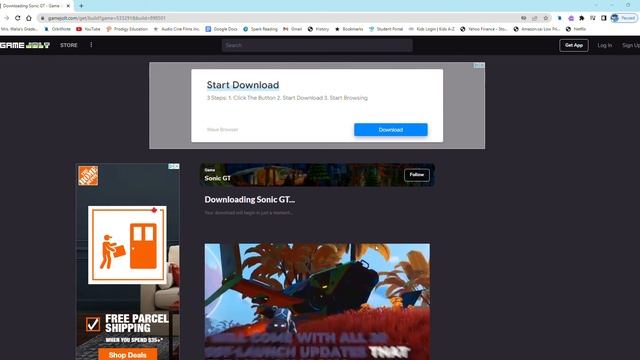
Task: Open the media control toolbar icon
Action: pos(593,18)
